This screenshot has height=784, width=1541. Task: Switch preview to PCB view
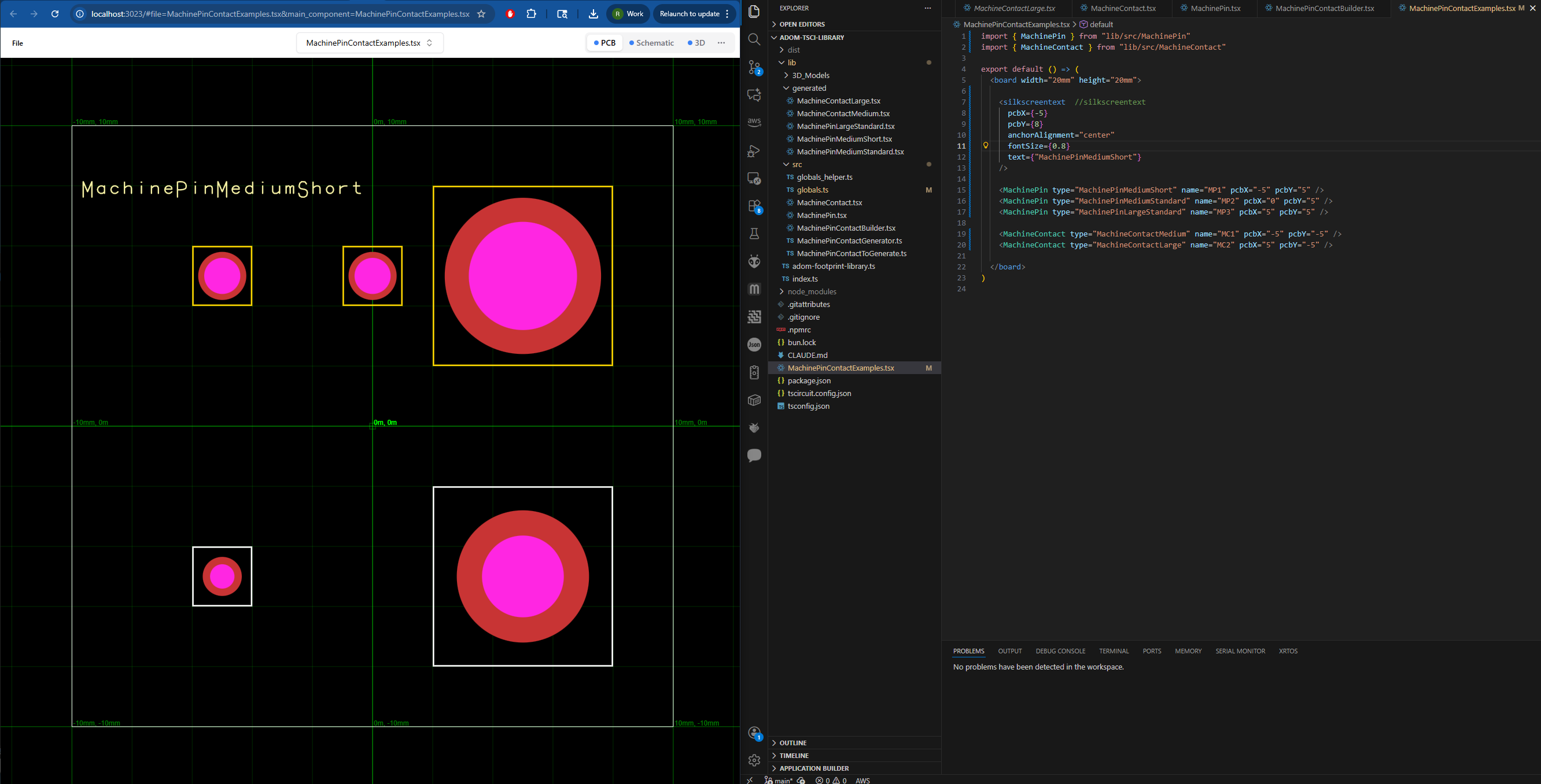605,43
